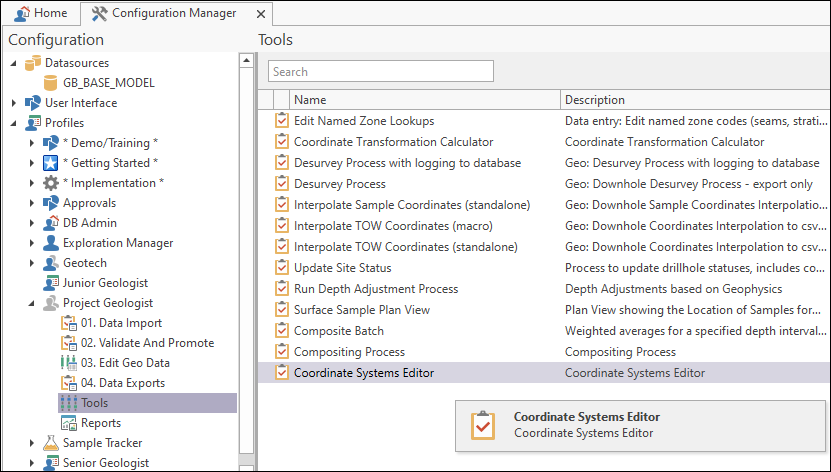Select Run Depth Adjustment Process row
This screenshot has height=472, width=831.
point(544,289)
